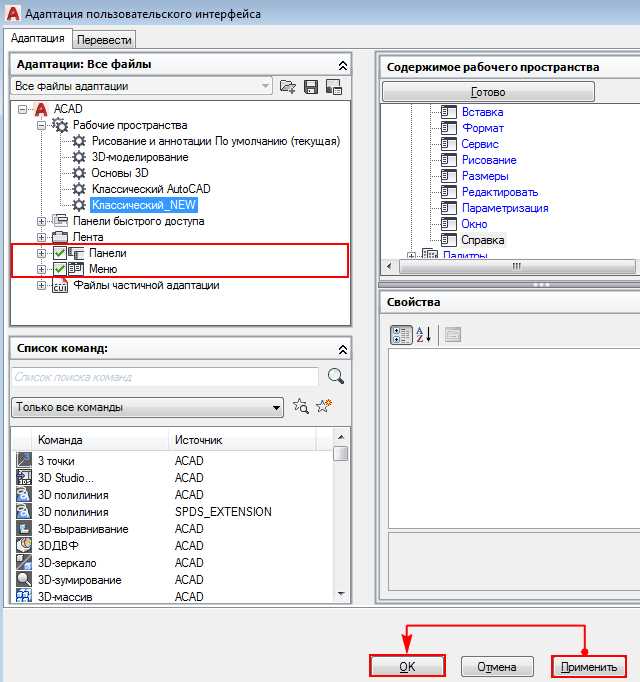Switch to the Адаптация tab

pos(38,38)
